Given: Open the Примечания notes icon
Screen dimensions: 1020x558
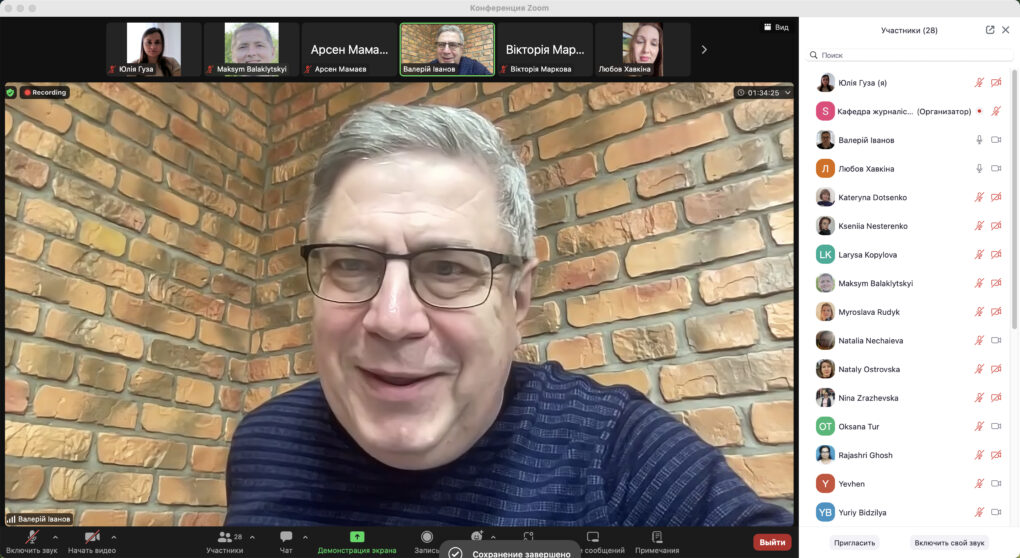Looking at the screenshot, I should coord(657,537).
